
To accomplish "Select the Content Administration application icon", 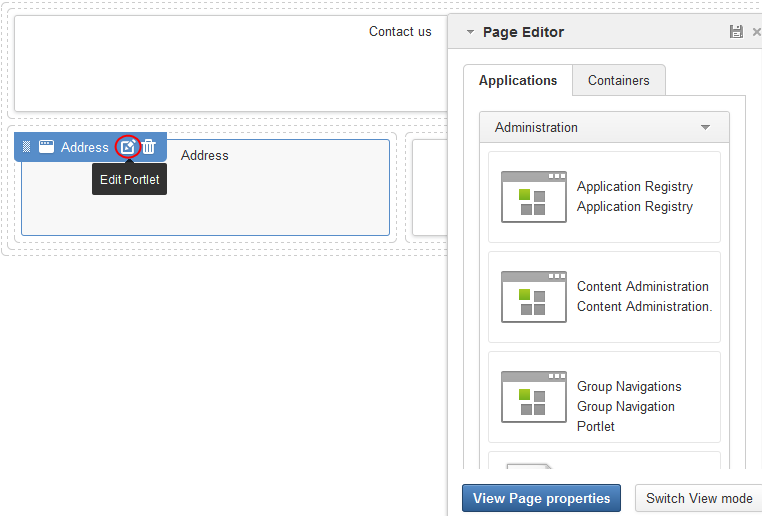I will click(x=534, y=297).
